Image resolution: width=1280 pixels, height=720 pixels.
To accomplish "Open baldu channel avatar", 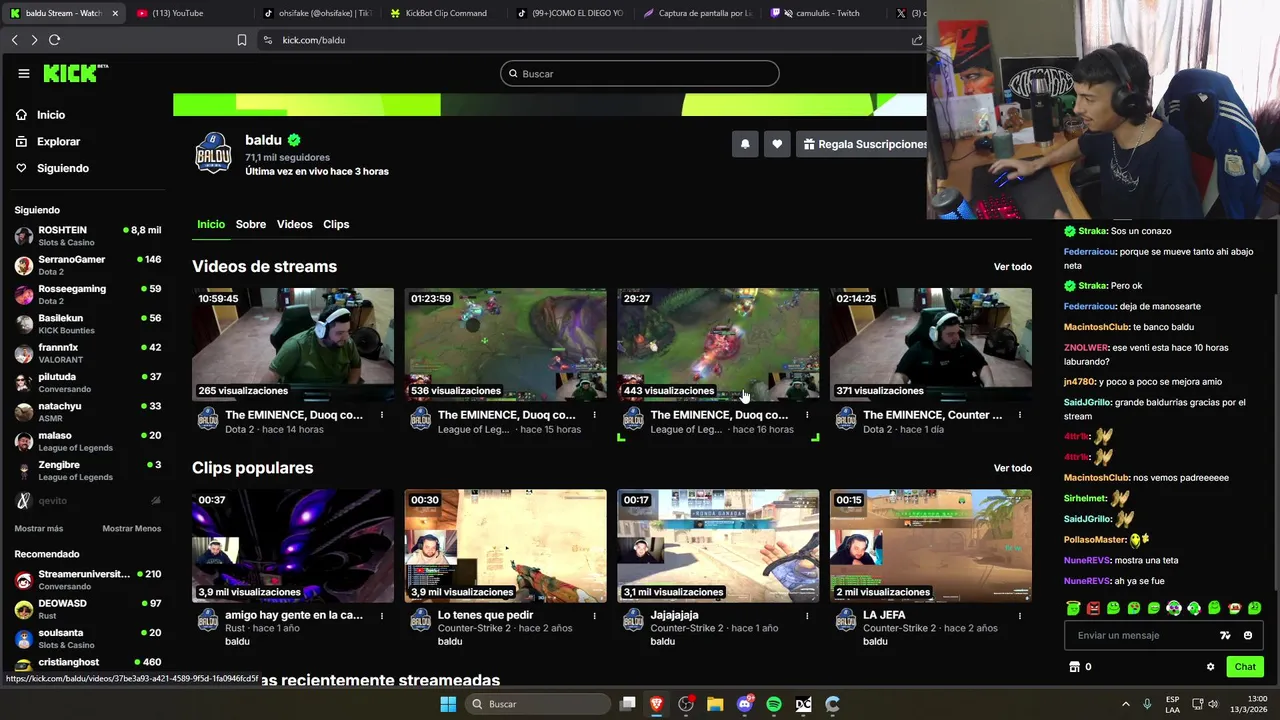I will point(213,154).
